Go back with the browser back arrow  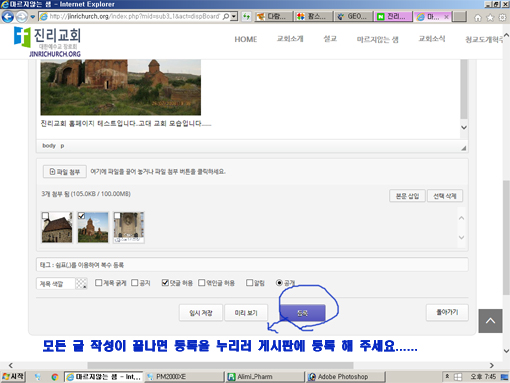(x=8, y=16)
